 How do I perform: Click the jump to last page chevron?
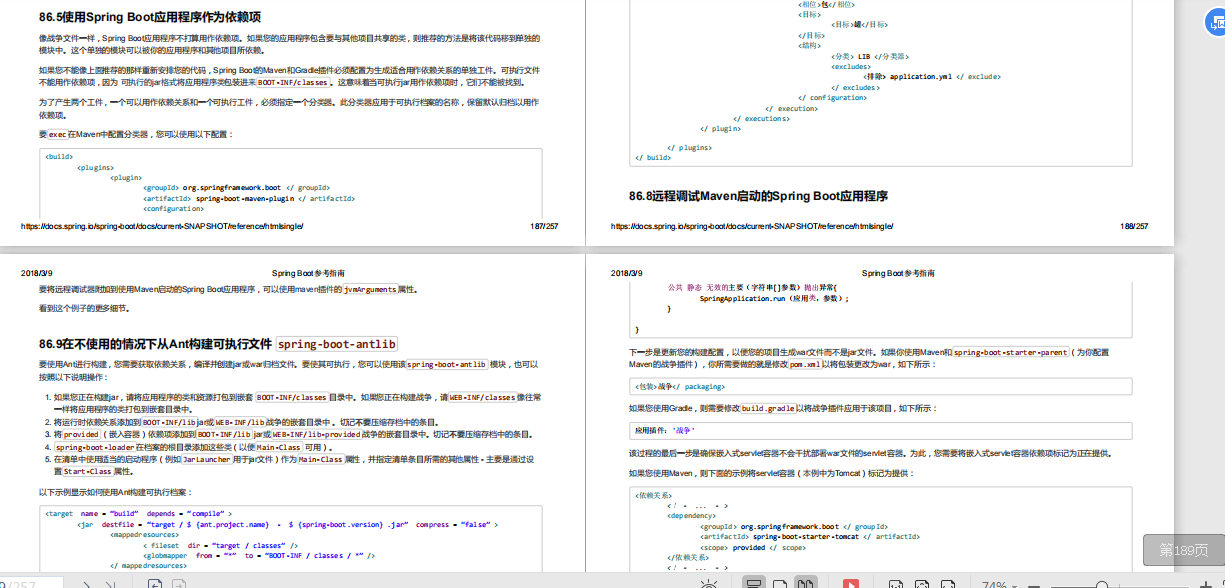(x=113, y=583)
